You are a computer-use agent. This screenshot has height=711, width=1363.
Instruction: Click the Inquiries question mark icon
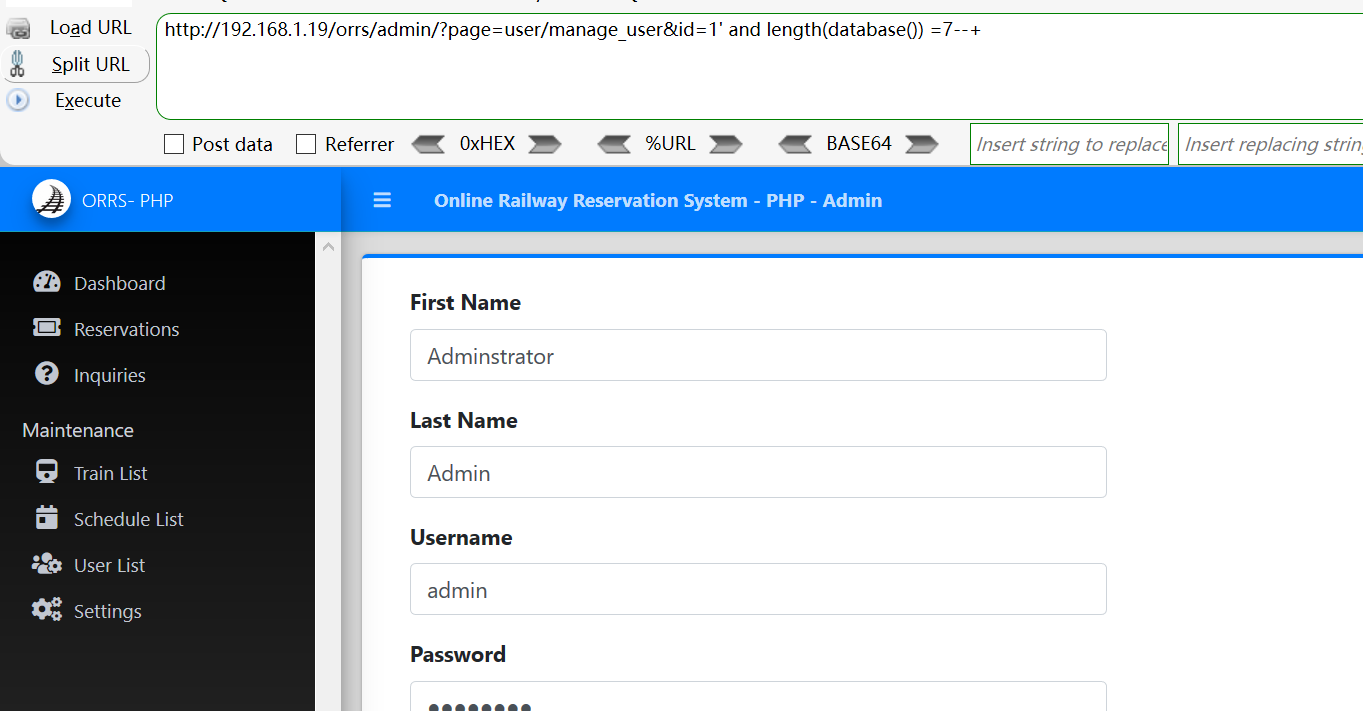click(x=47, y=374)
